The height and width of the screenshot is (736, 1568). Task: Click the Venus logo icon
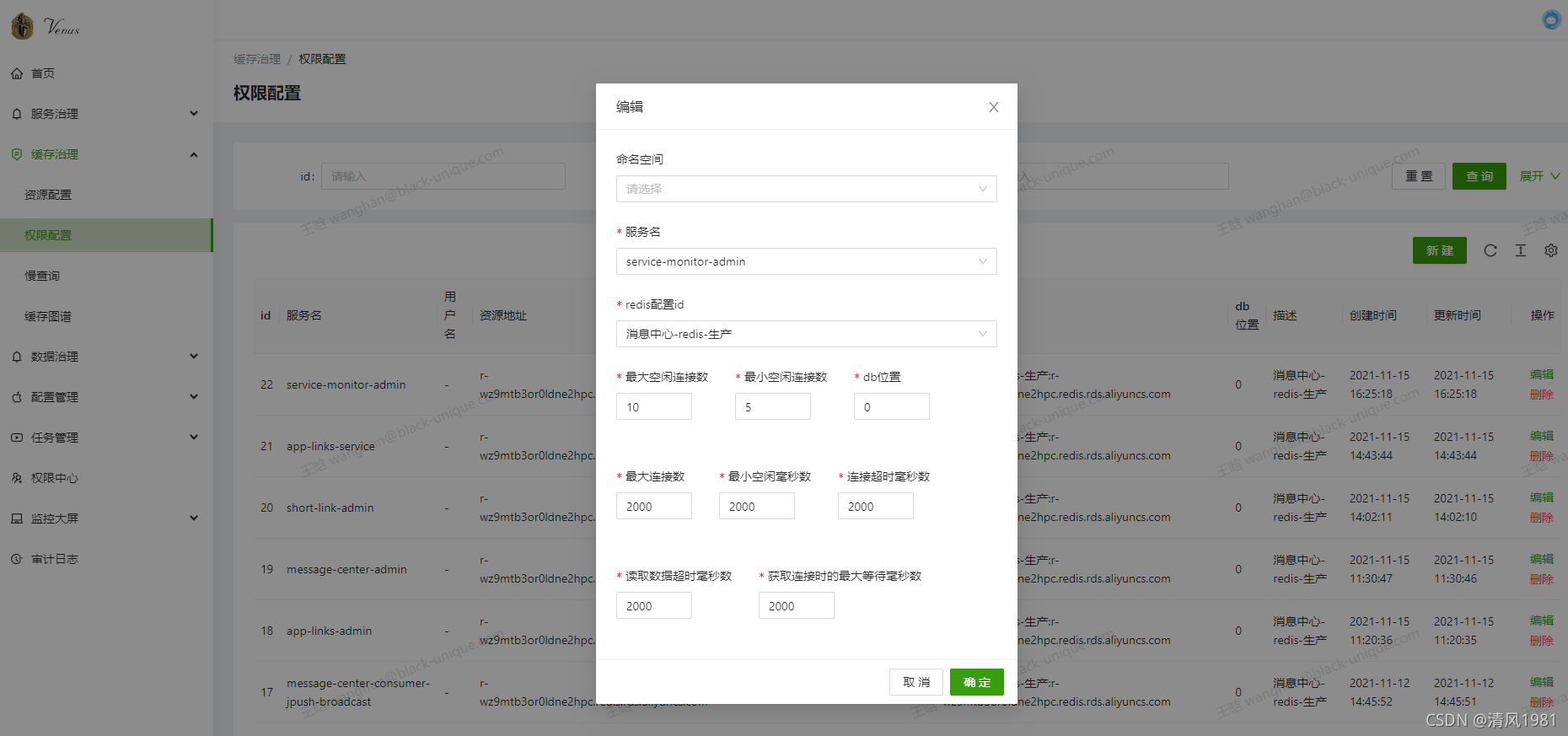click(23, 26)
